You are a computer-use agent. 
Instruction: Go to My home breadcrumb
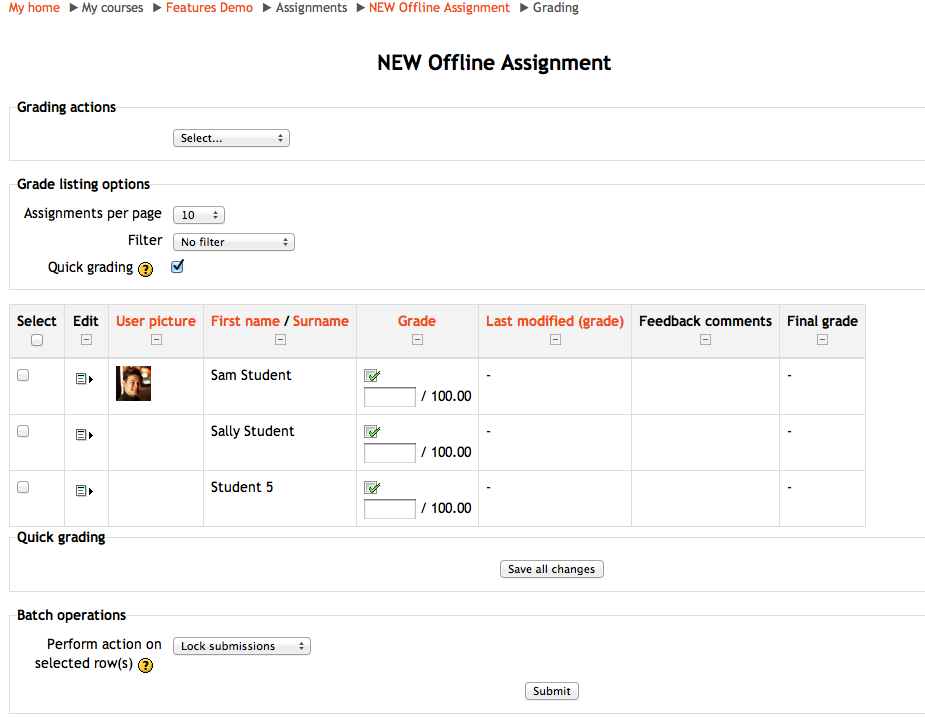pyautogui.click(x=34, y=8)
